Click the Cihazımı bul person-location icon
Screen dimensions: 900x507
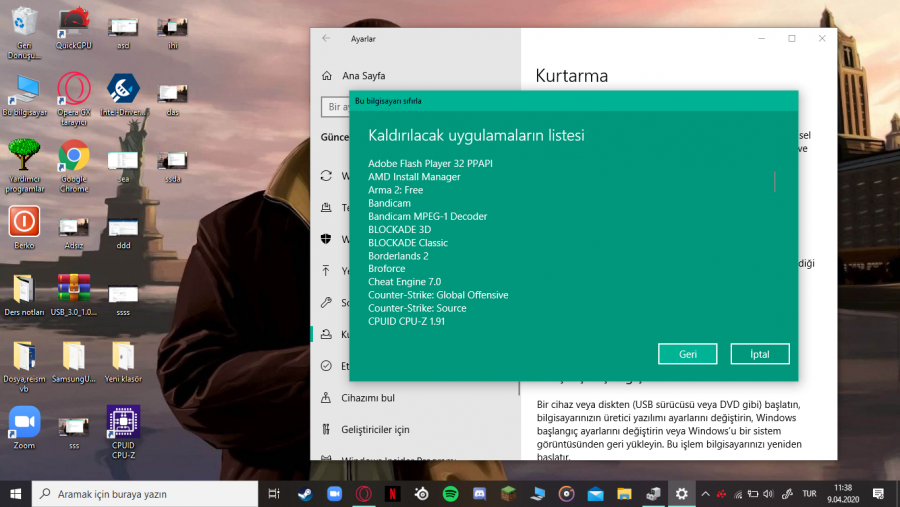point(326,397)
